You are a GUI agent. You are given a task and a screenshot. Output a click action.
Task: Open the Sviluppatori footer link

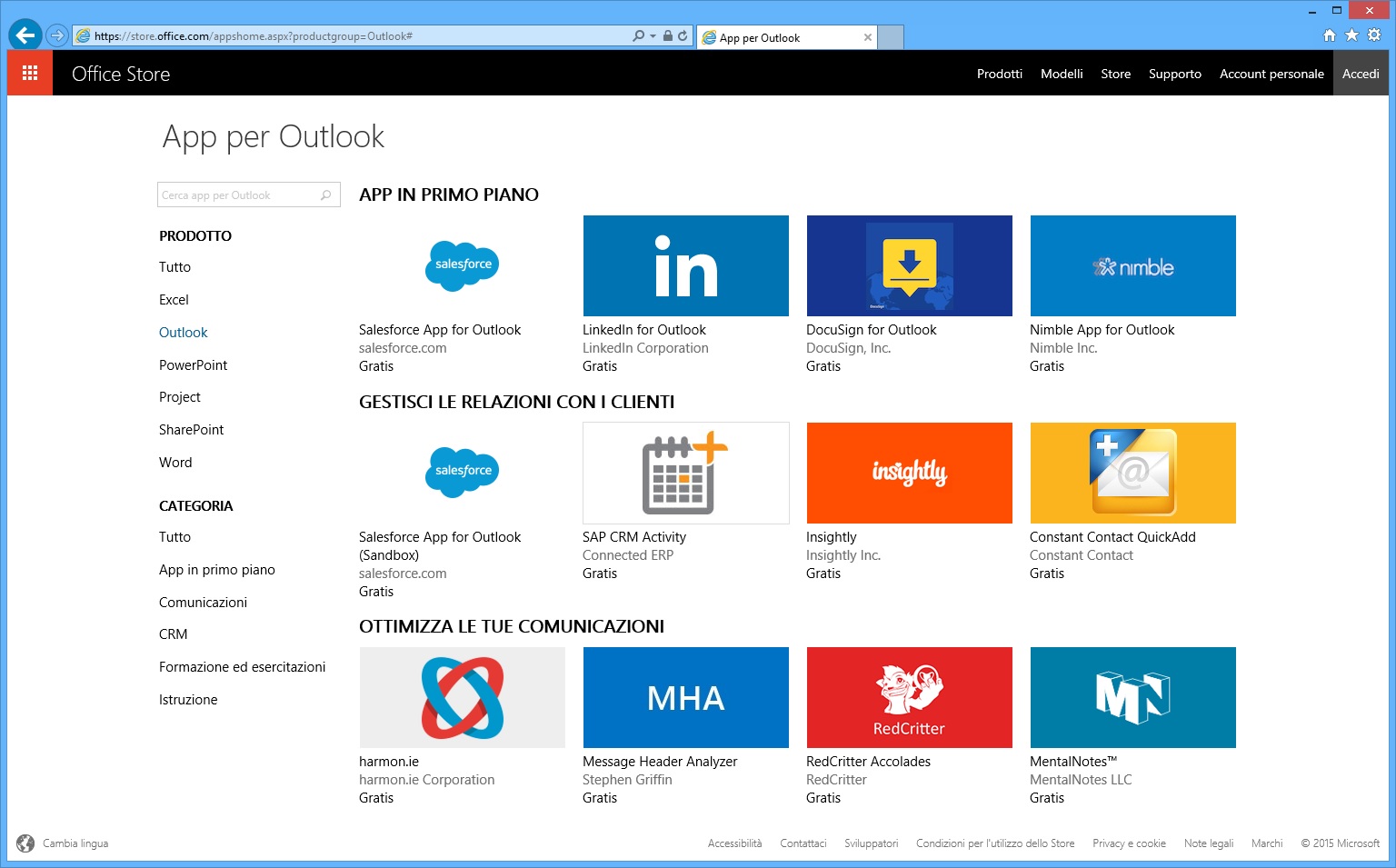tap(872, 843)
